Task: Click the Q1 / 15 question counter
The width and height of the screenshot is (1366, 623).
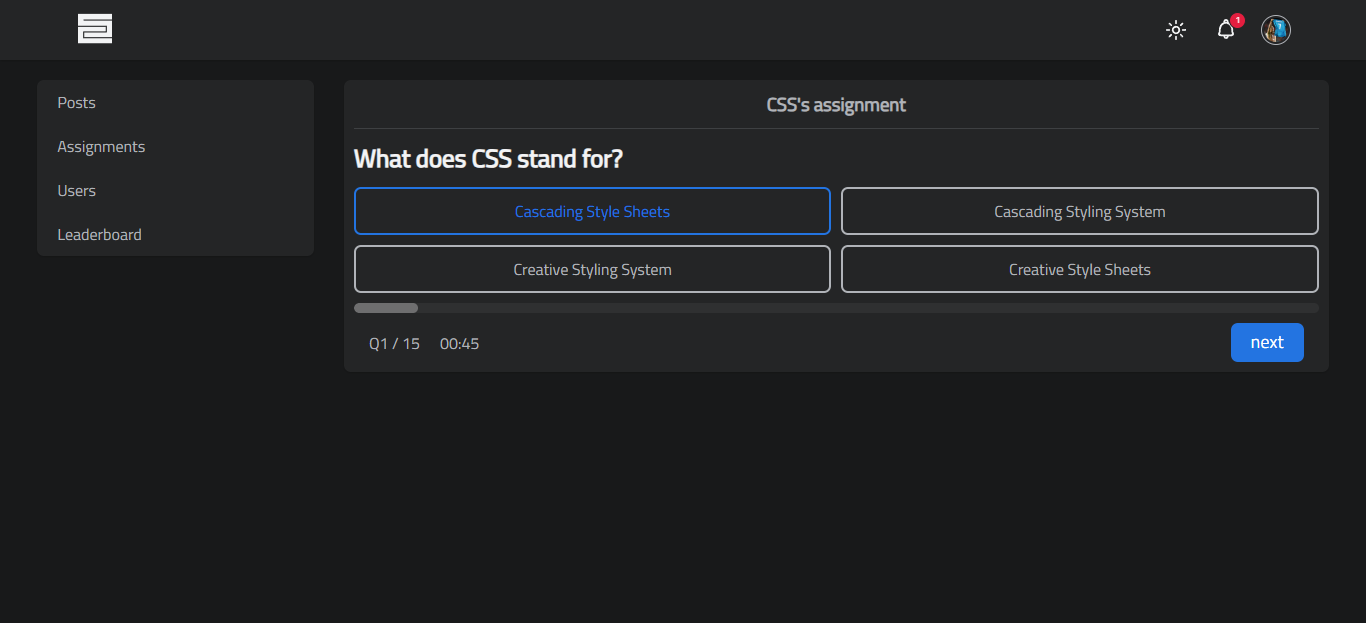Action: [394, 344]
